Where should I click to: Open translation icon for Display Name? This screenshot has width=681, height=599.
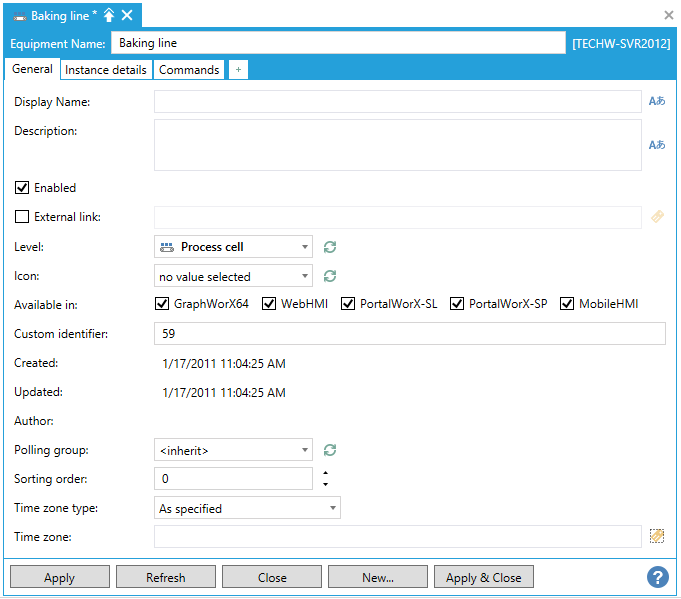click(x=656, y=101)
